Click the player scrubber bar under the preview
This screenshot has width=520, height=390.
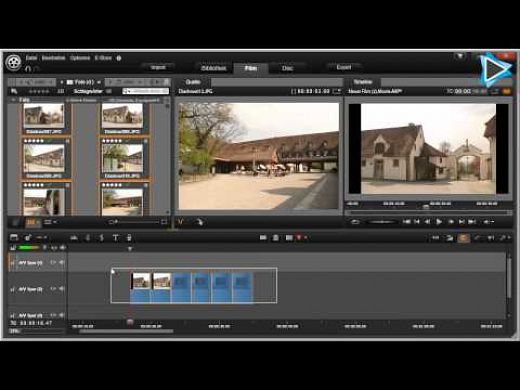428,212
